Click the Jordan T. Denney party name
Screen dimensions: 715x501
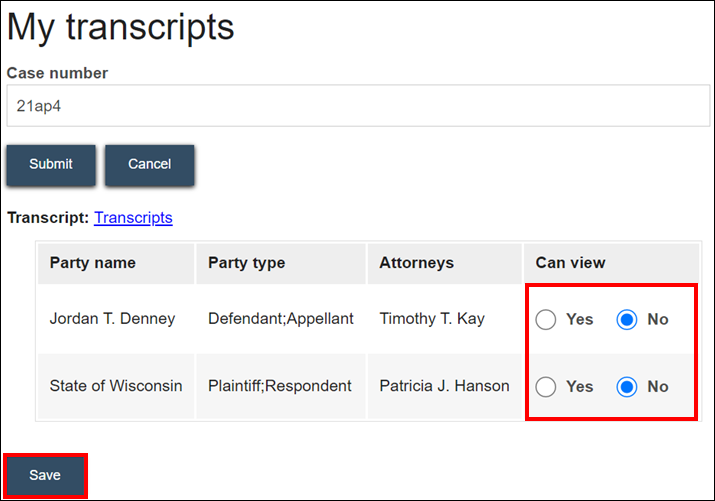coord(112,319)
